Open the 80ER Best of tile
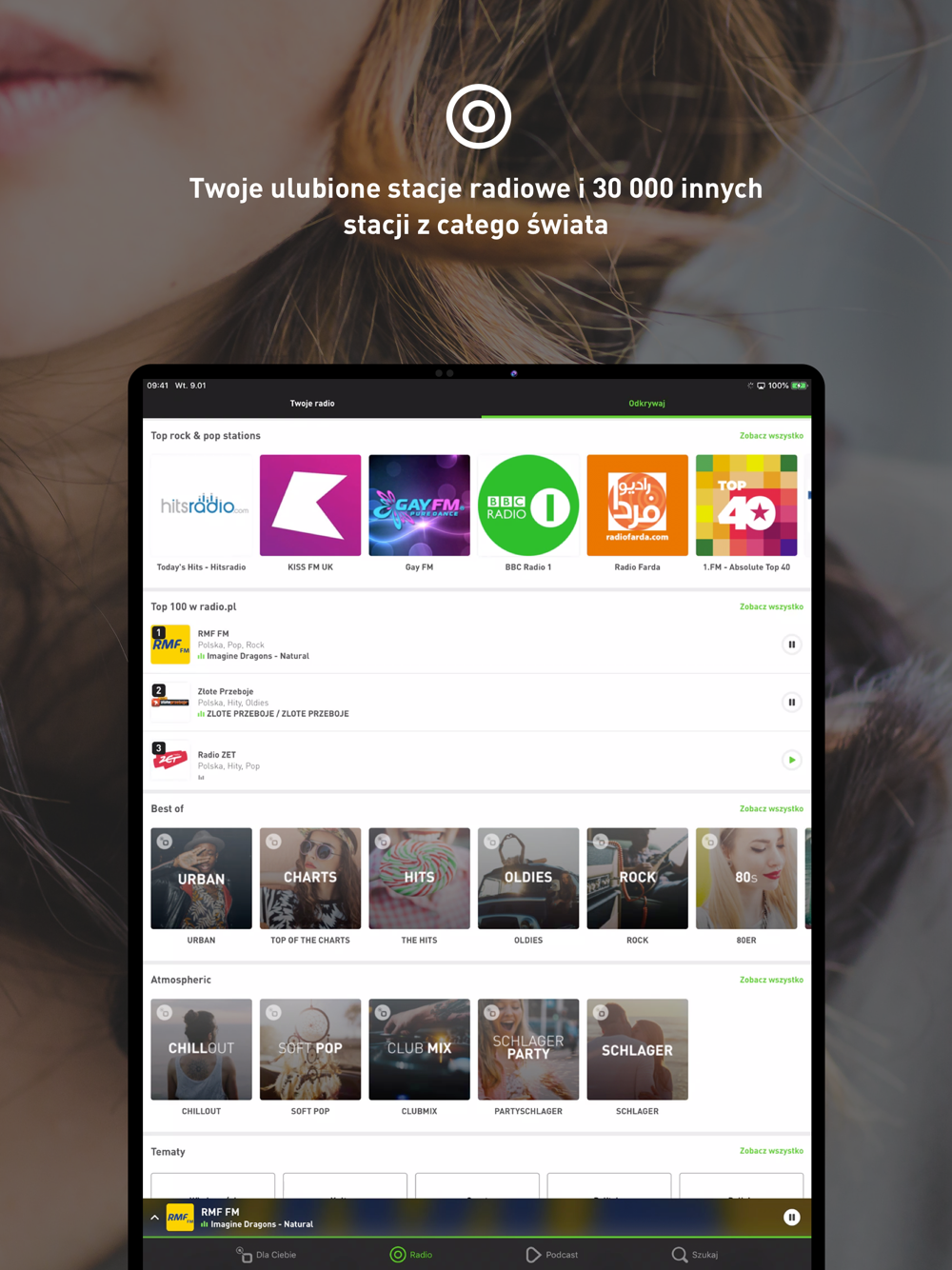Image resolution: width=952 pixels, height=1270 pixels. pyautogui.click(x=746, y=879)
